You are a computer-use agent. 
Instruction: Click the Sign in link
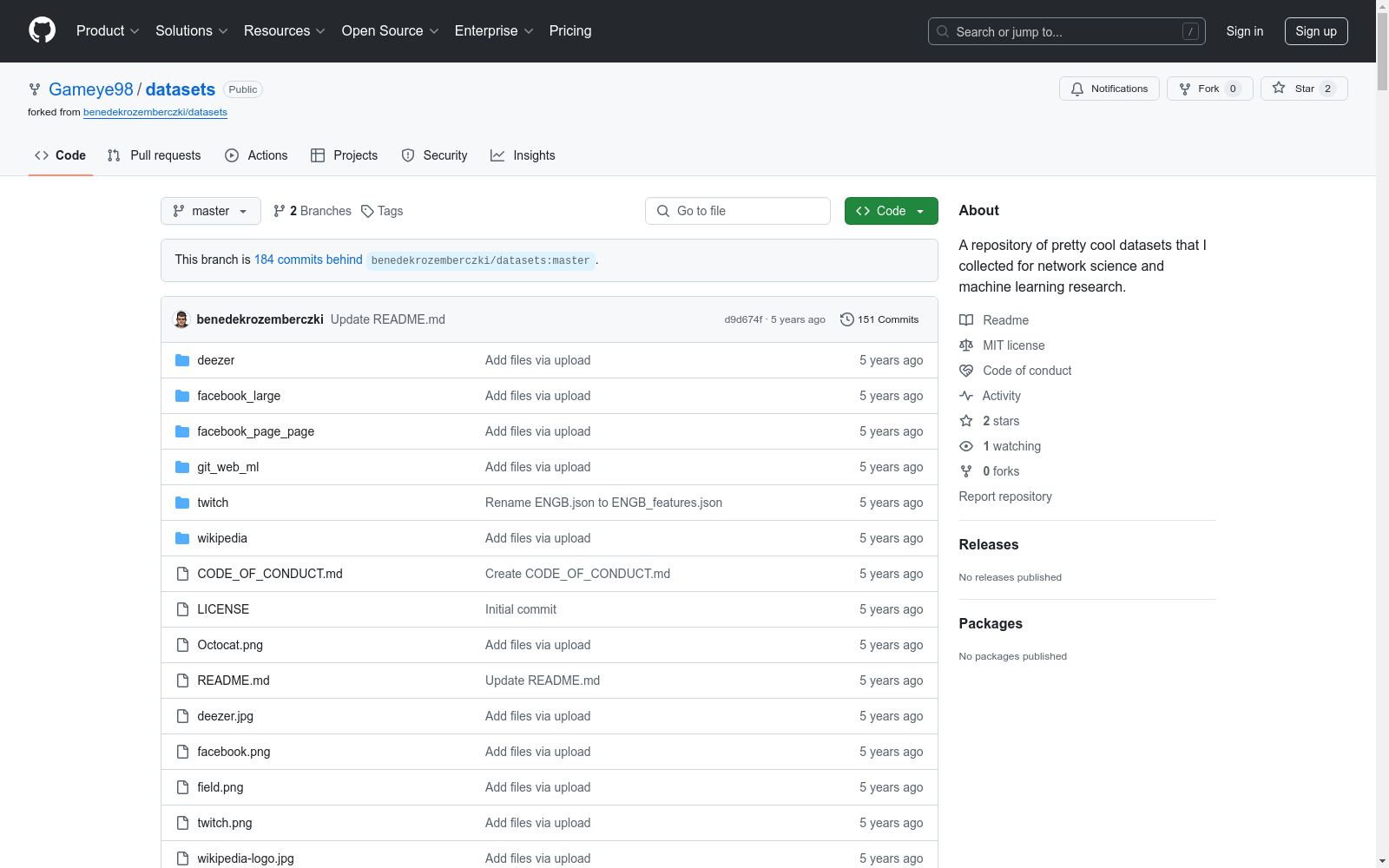[x=1245, y=31]
